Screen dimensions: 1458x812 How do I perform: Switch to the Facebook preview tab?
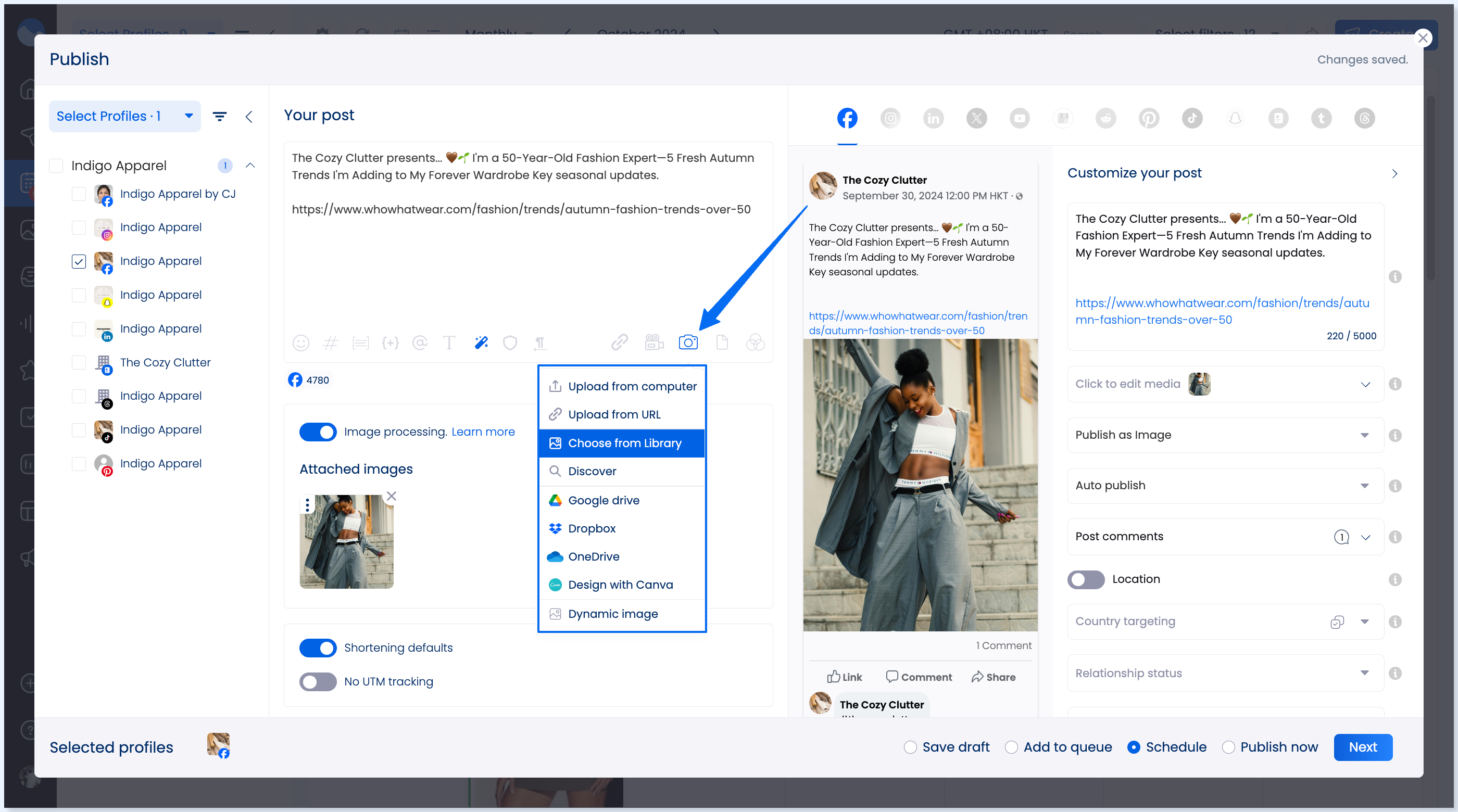[847, 118]
